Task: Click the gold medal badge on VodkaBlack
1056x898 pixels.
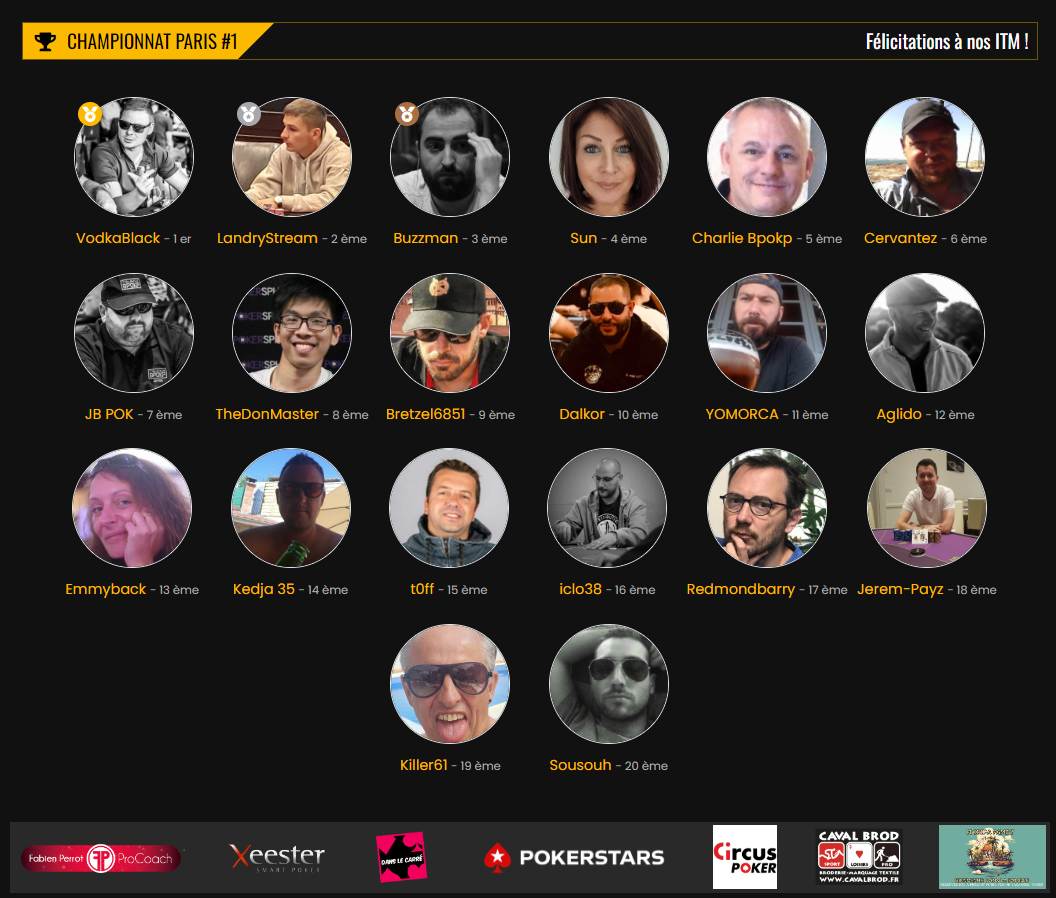Action: coord(90,114)
